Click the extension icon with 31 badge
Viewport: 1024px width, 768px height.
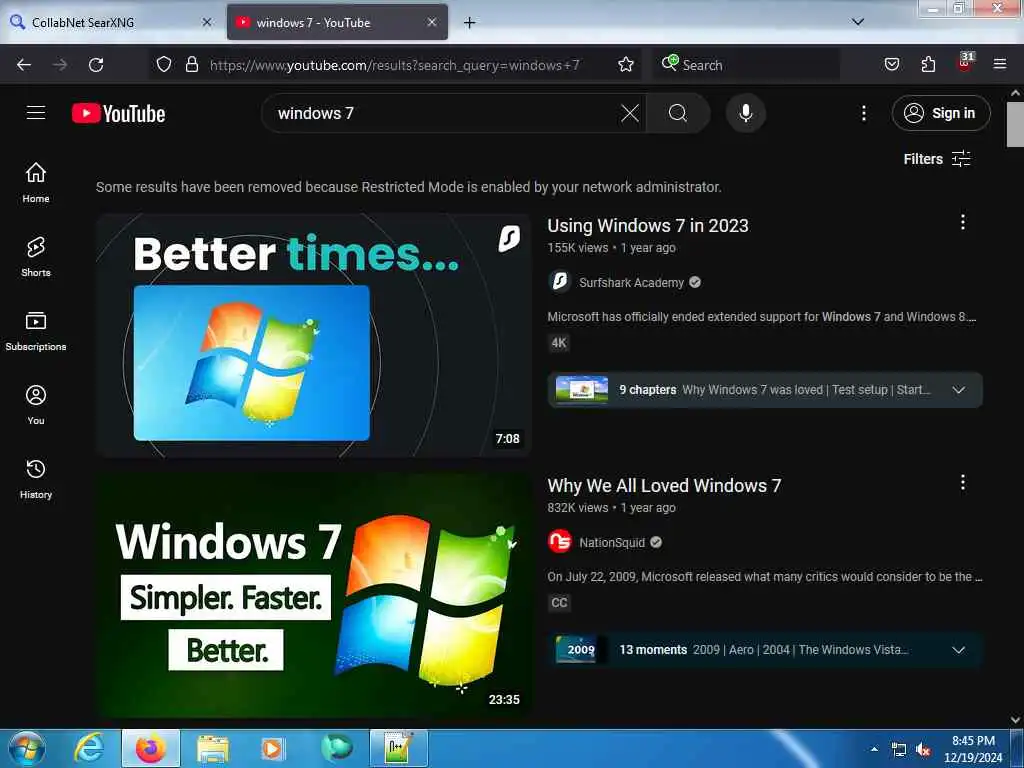click(x=965, y=63)
